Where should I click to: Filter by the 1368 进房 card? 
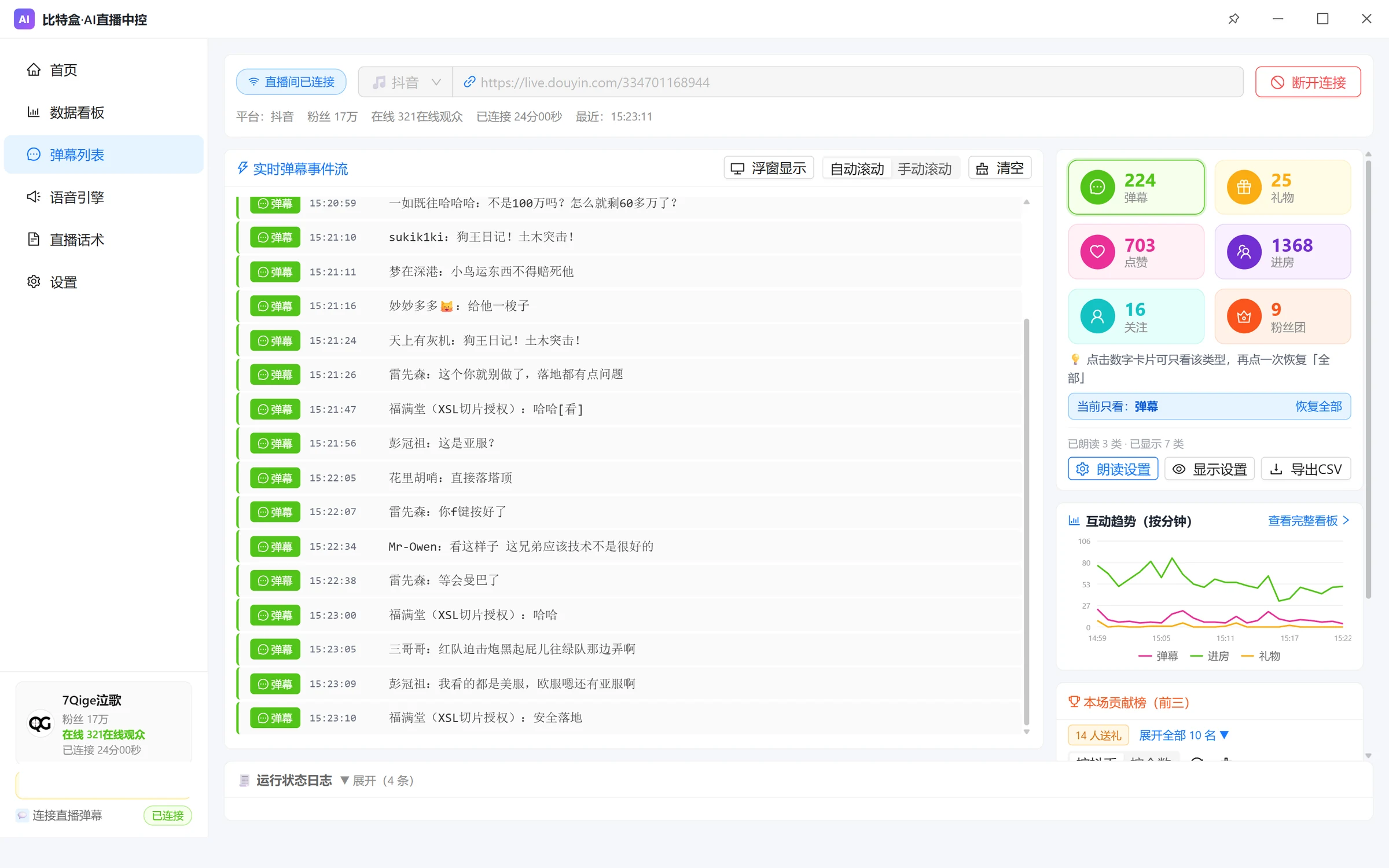pos(1283,252)
